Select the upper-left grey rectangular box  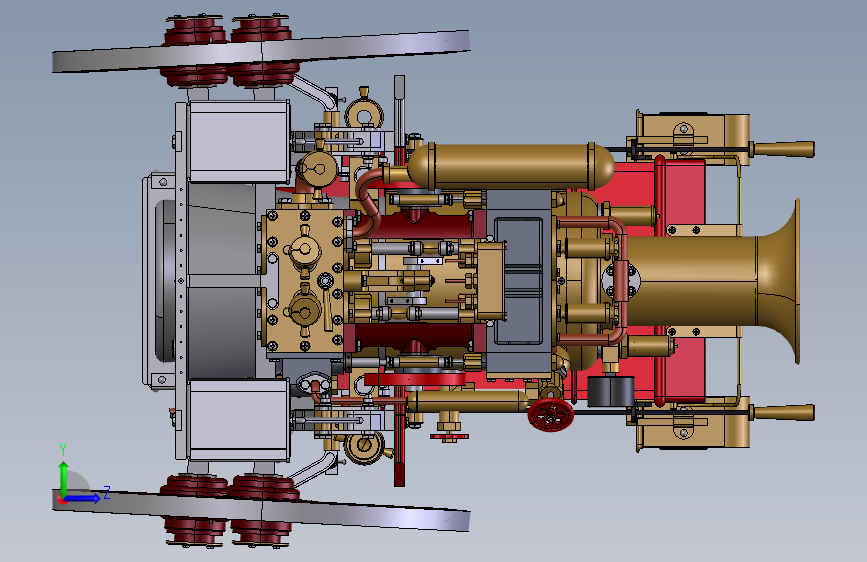(239, 142)
